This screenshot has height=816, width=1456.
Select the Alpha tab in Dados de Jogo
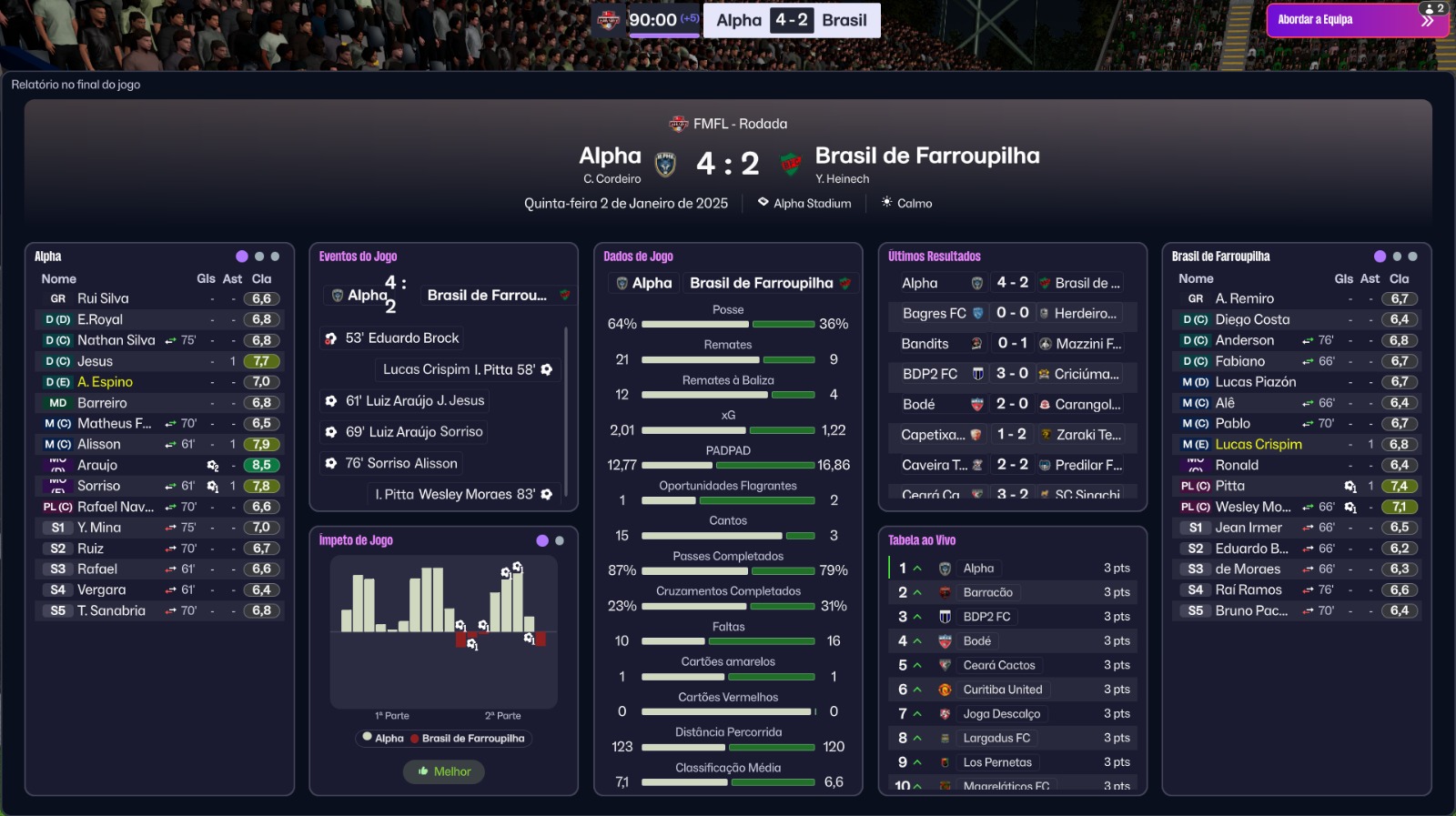pos(643,283)
